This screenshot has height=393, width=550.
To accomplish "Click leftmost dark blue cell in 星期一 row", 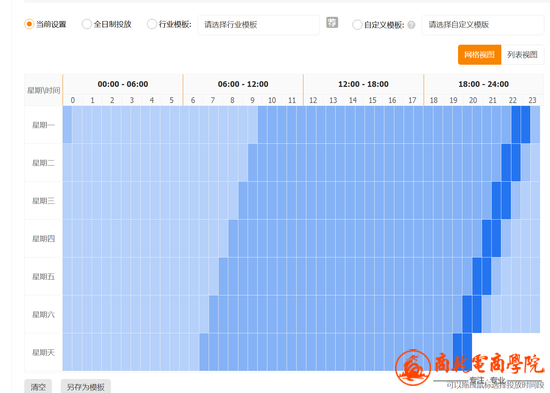I will (x=516, y=125).
